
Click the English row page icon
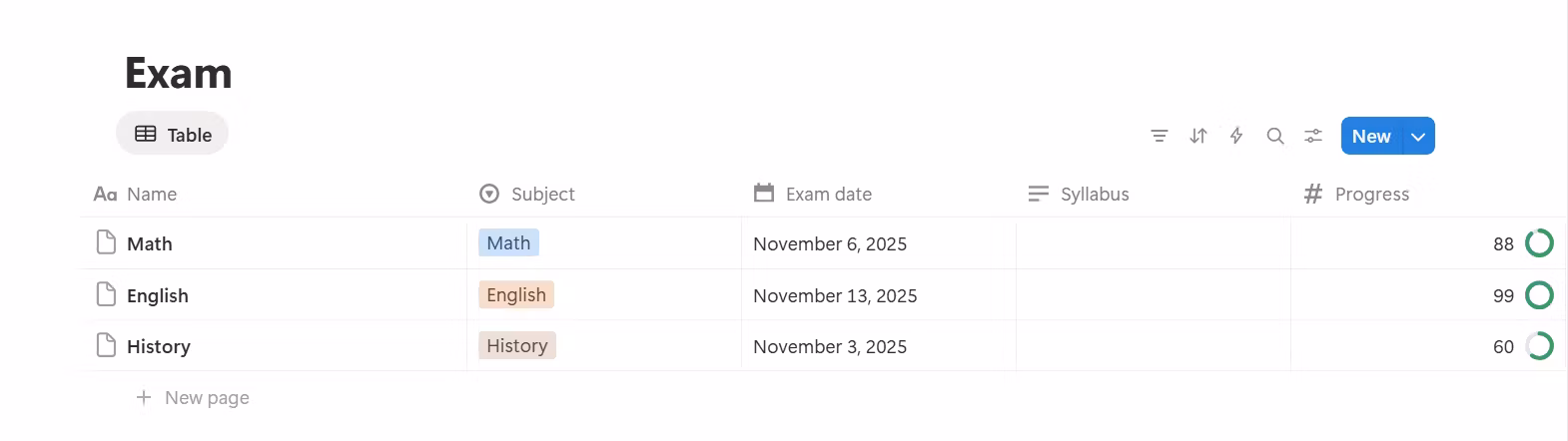point(106,294)
